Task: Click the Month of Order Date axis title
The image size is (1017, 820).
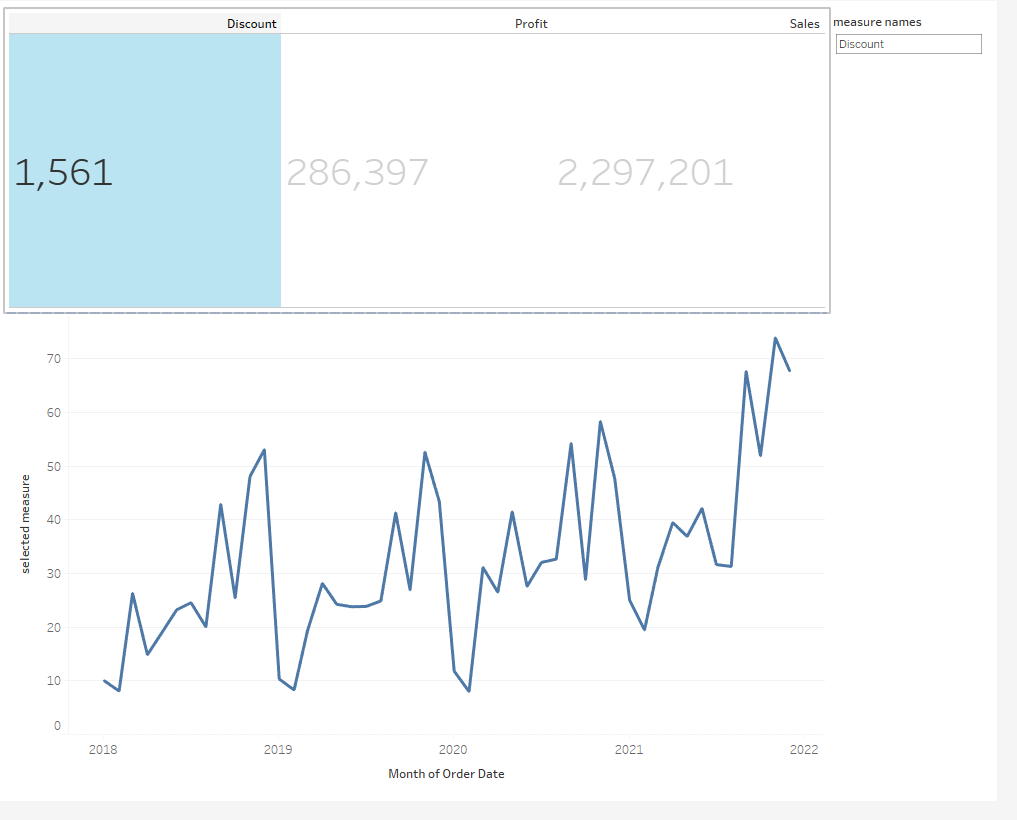Action: tap(446, 773)
